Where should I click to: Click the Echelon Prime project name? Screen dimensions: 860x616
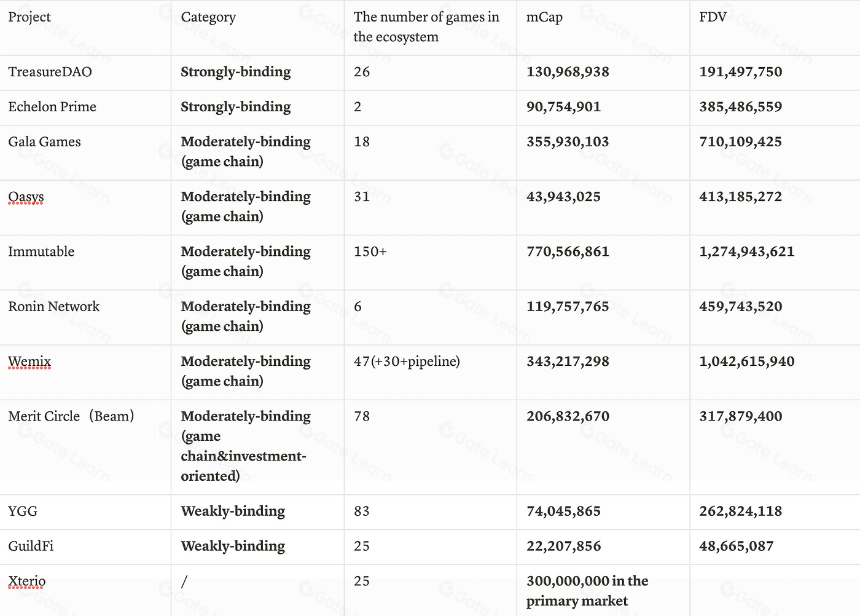52,107
